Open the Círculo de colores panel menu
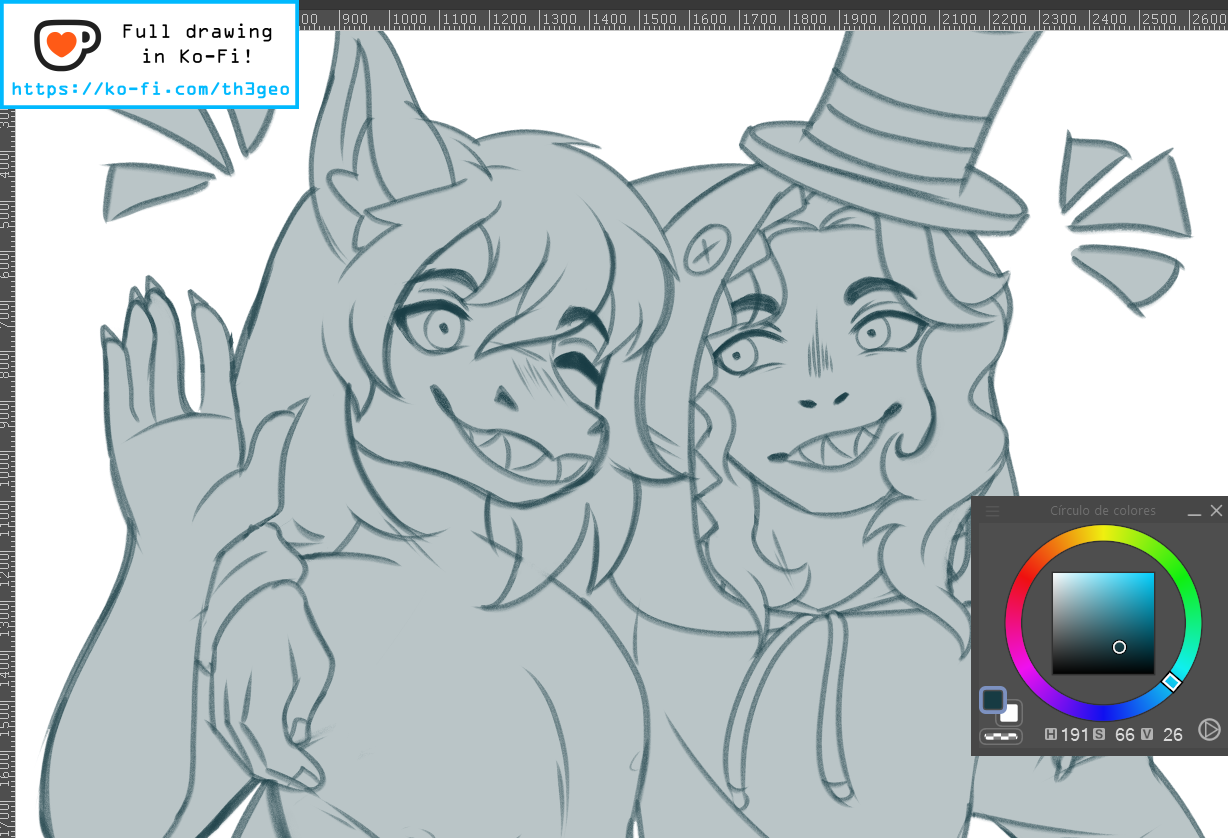 (x=992, y=511)
